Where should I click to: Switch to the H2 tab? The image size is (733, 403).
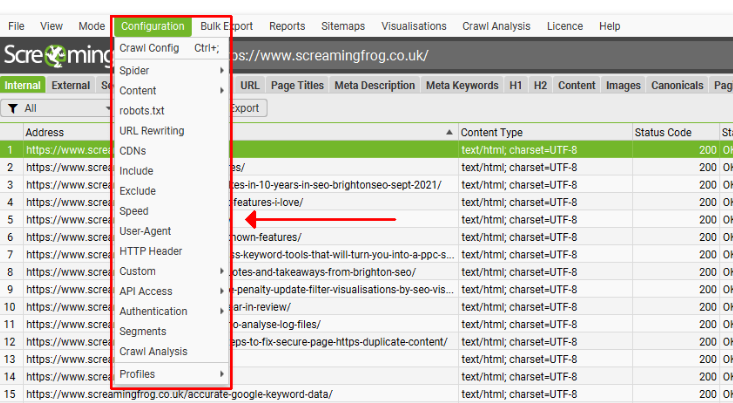[x=540, y=86]
